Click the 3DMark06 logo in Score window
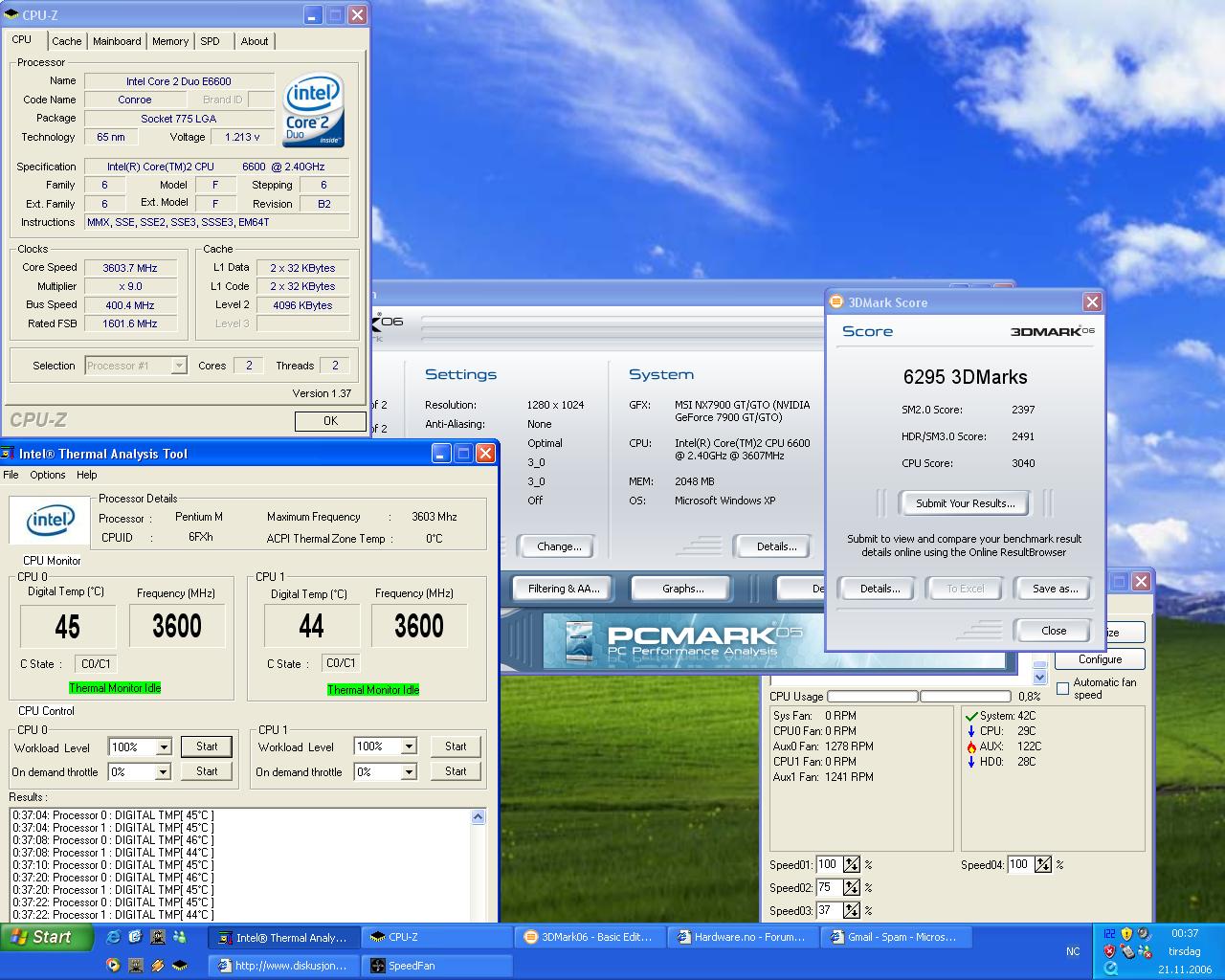Image resolution: width=1225 pixels, height=980 pixels. coord(1052,331)
